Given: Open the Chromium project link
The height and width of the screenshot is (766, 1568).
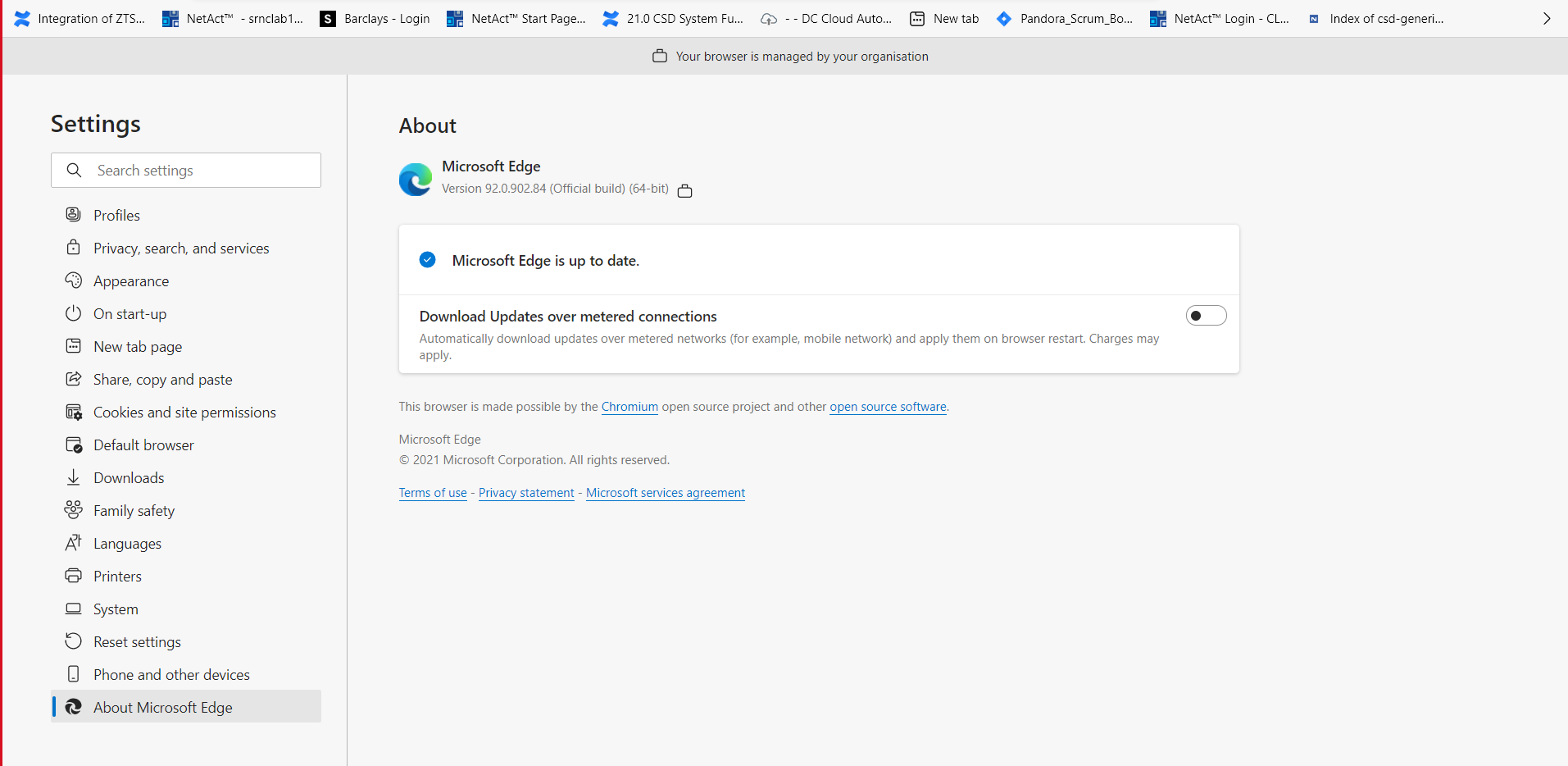Looking at the screenshot, I should pyautogui.click(x=629, y=406).
